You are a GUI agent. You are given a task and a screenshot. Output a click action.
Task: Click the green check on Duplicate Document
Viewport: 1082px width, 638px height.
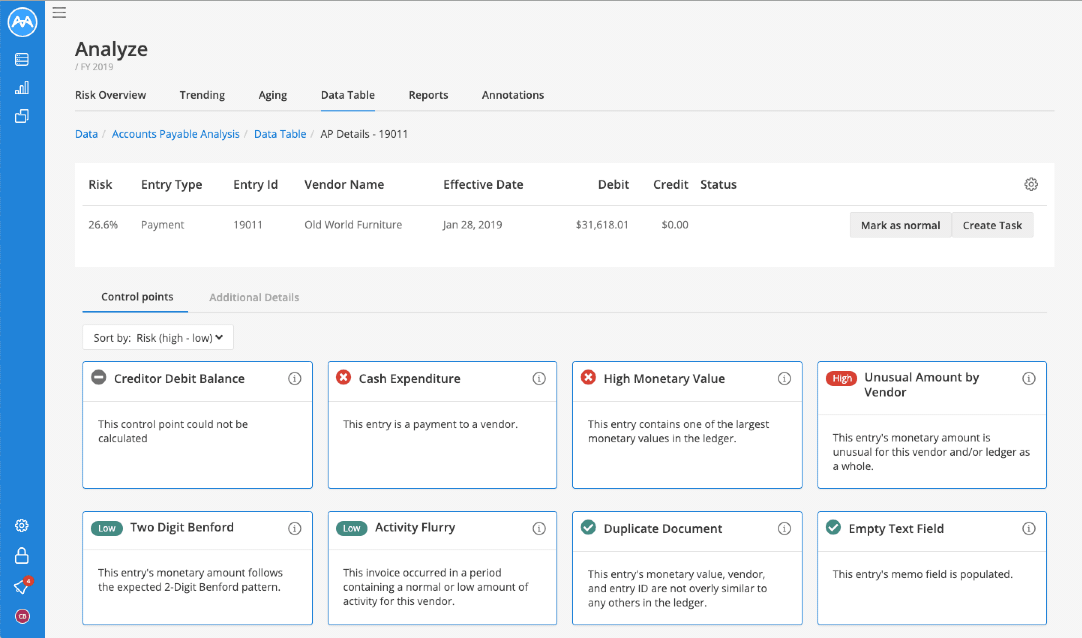[x=588, y=528]
